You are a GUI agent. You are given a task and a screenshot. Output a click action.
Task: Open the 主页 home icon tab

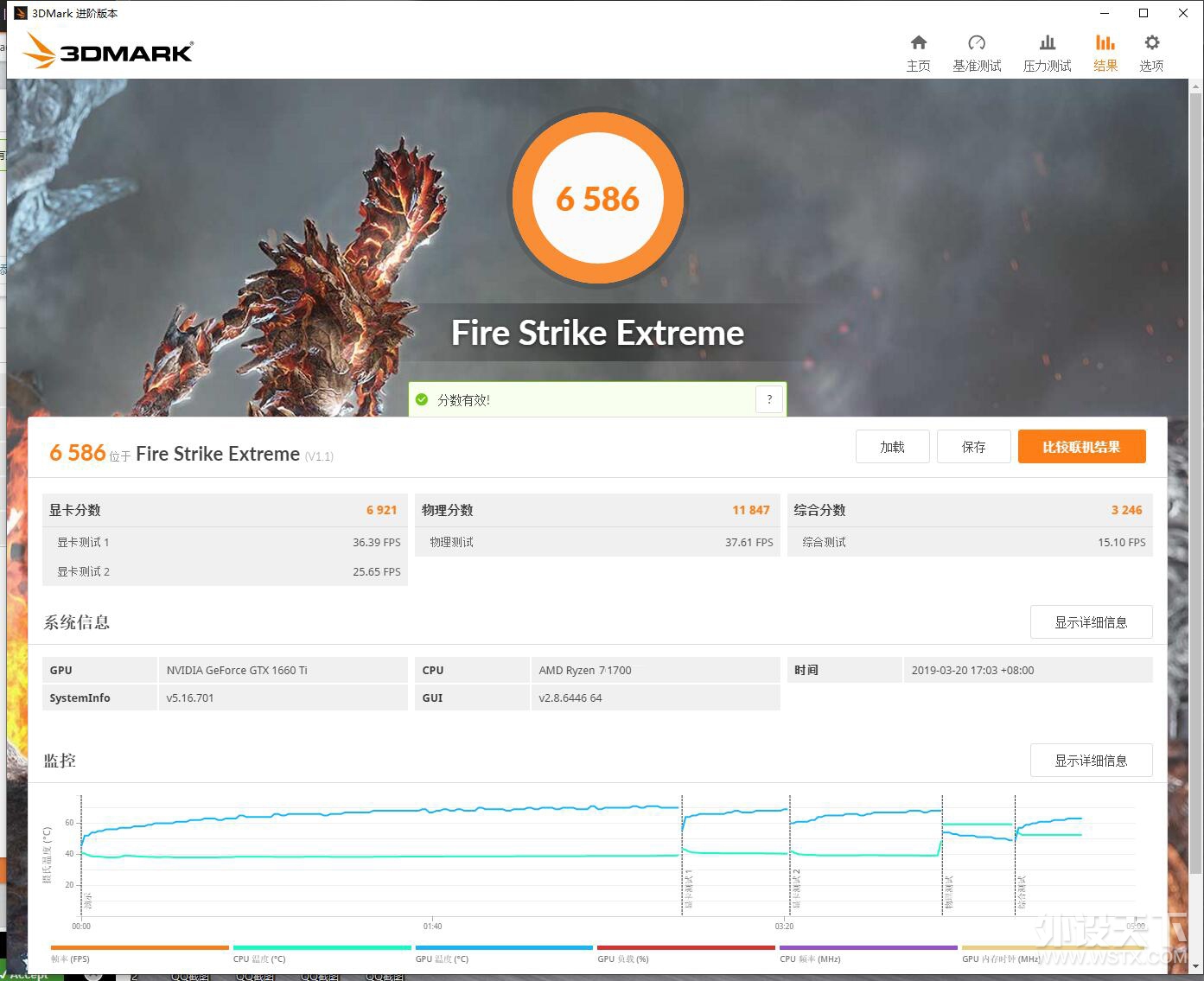click(918, 53)
